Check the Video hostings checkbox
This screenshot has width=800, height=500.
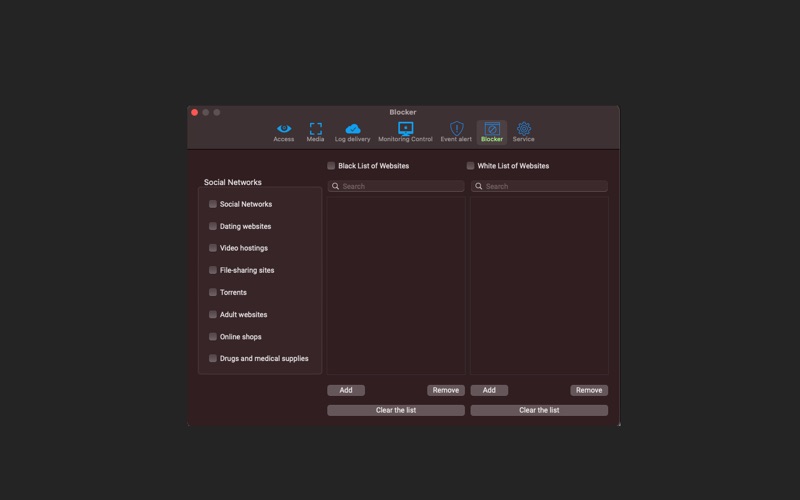[x=213, y=248]
